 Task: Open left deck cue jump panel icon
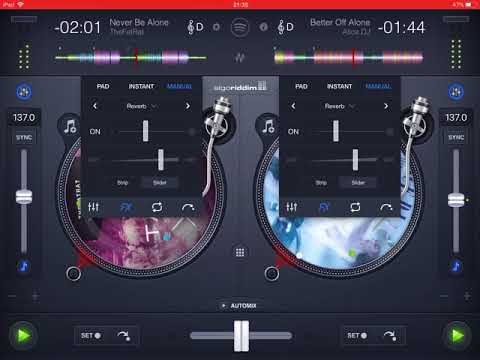tap(188, 208)
